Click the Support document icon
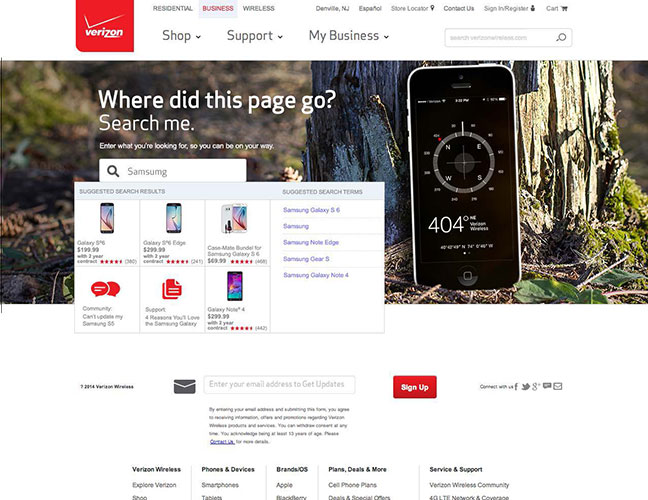Image resolution: width=648 pixels, height=500 pixels. pos(172,289)
